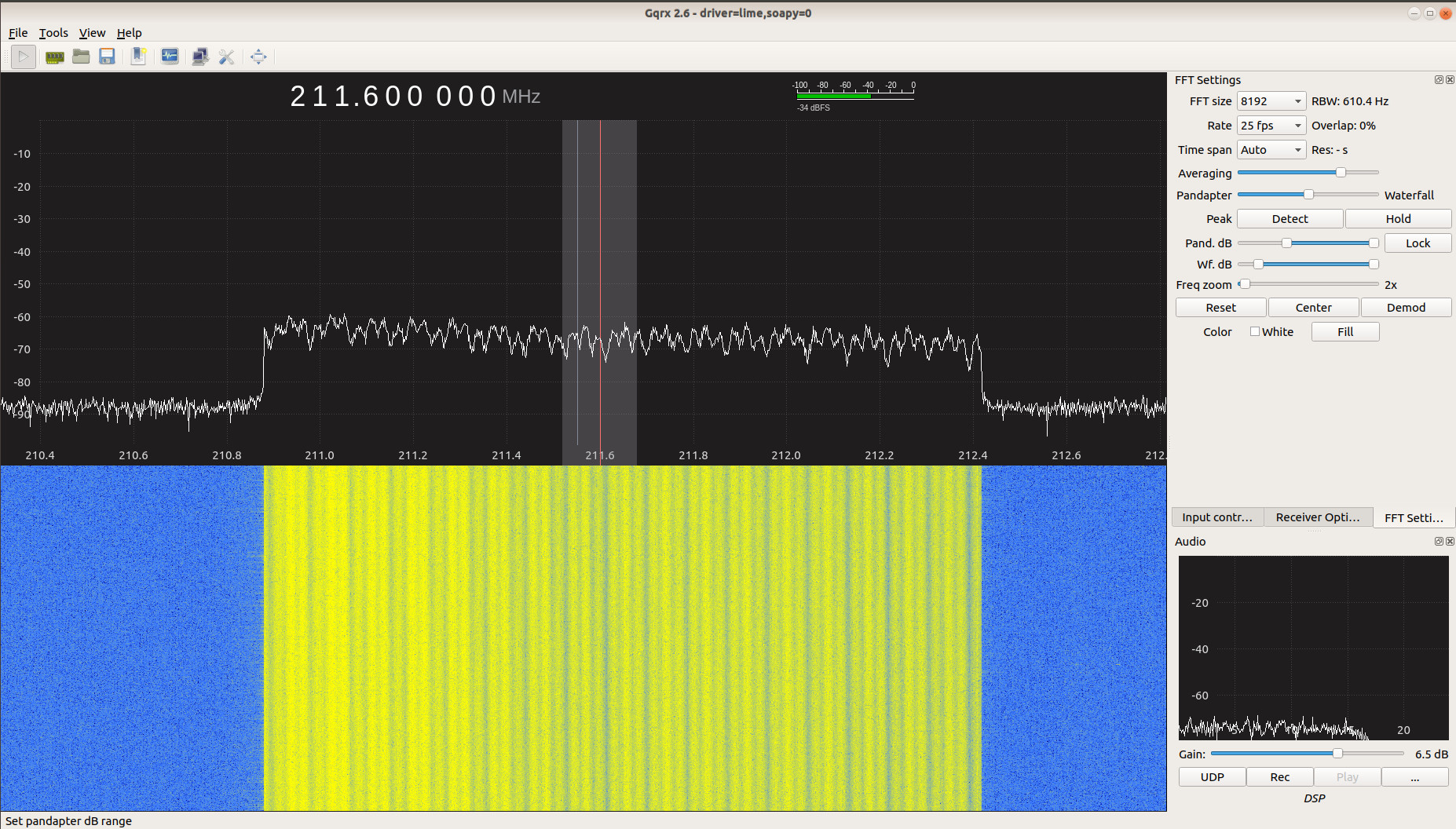Image resolution: width=1456 pixels, height=829 pixels.
Task: Enable peak Hold
Action: 1399,218
